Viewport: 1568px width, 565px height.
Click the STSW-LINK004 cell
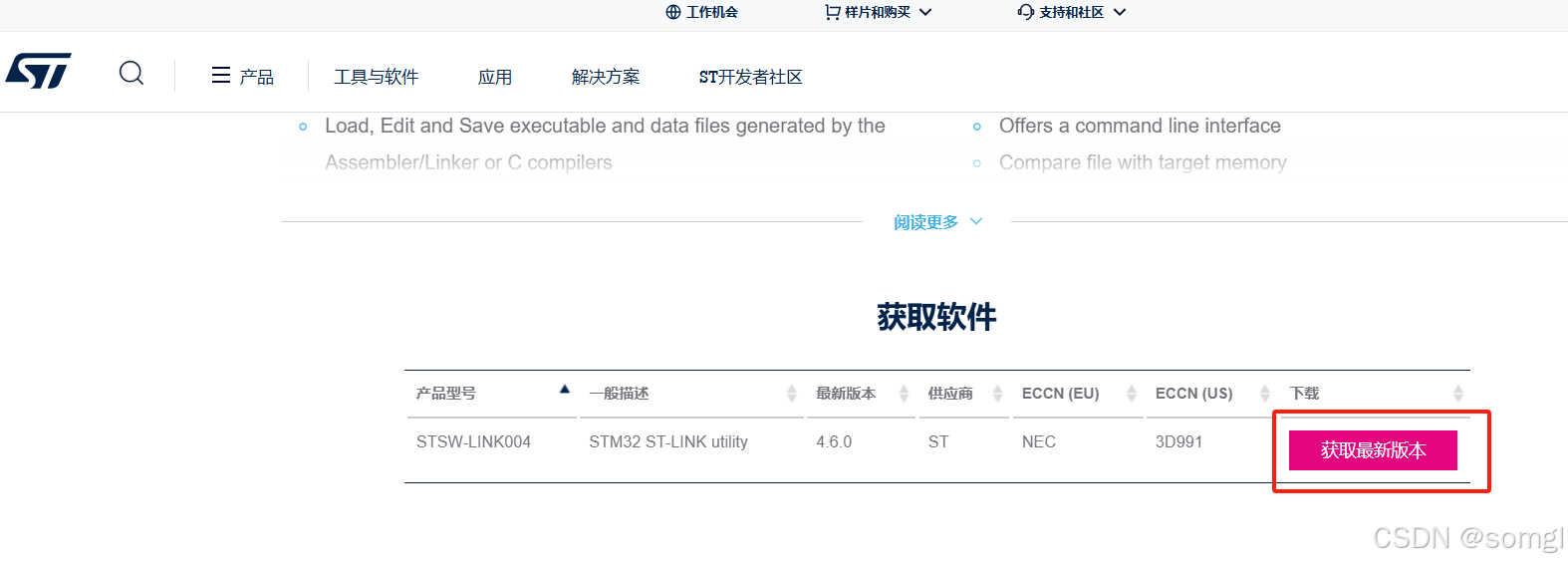click(x=473, y=441)
